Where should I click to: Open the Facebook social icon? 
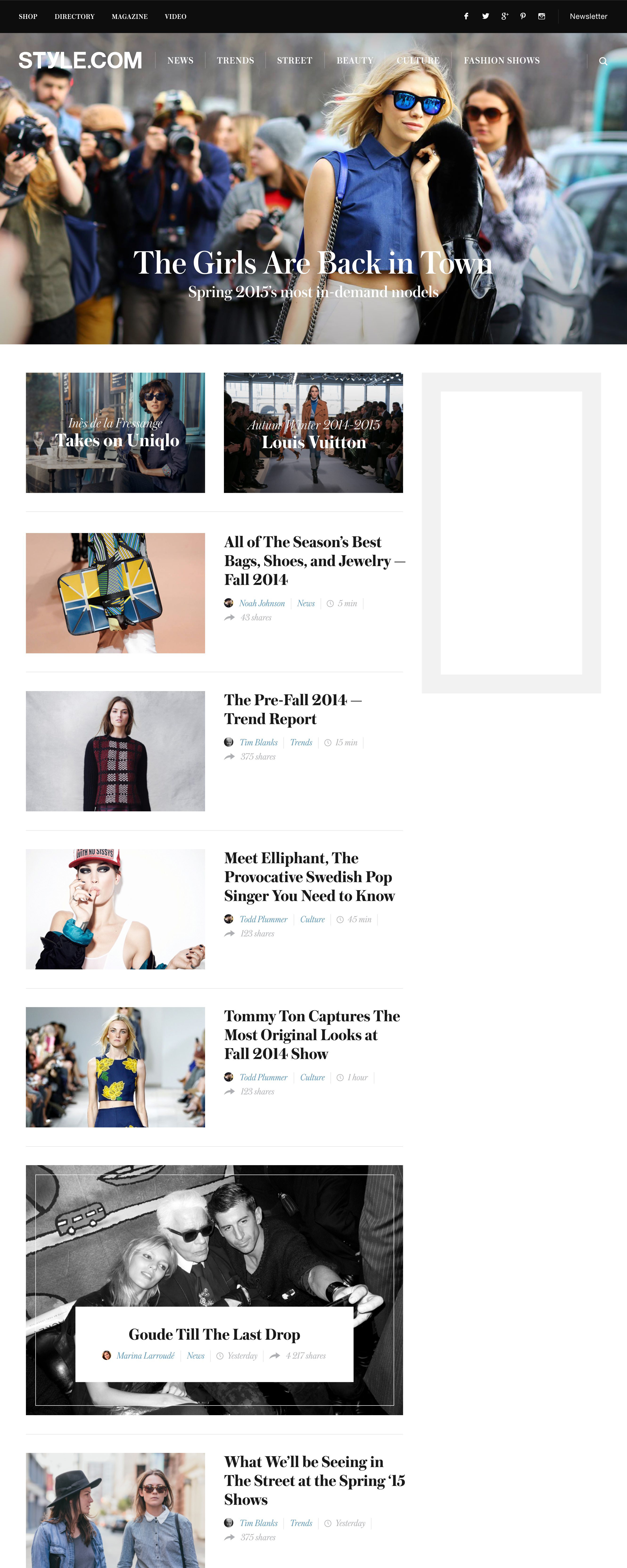[466, 17]
